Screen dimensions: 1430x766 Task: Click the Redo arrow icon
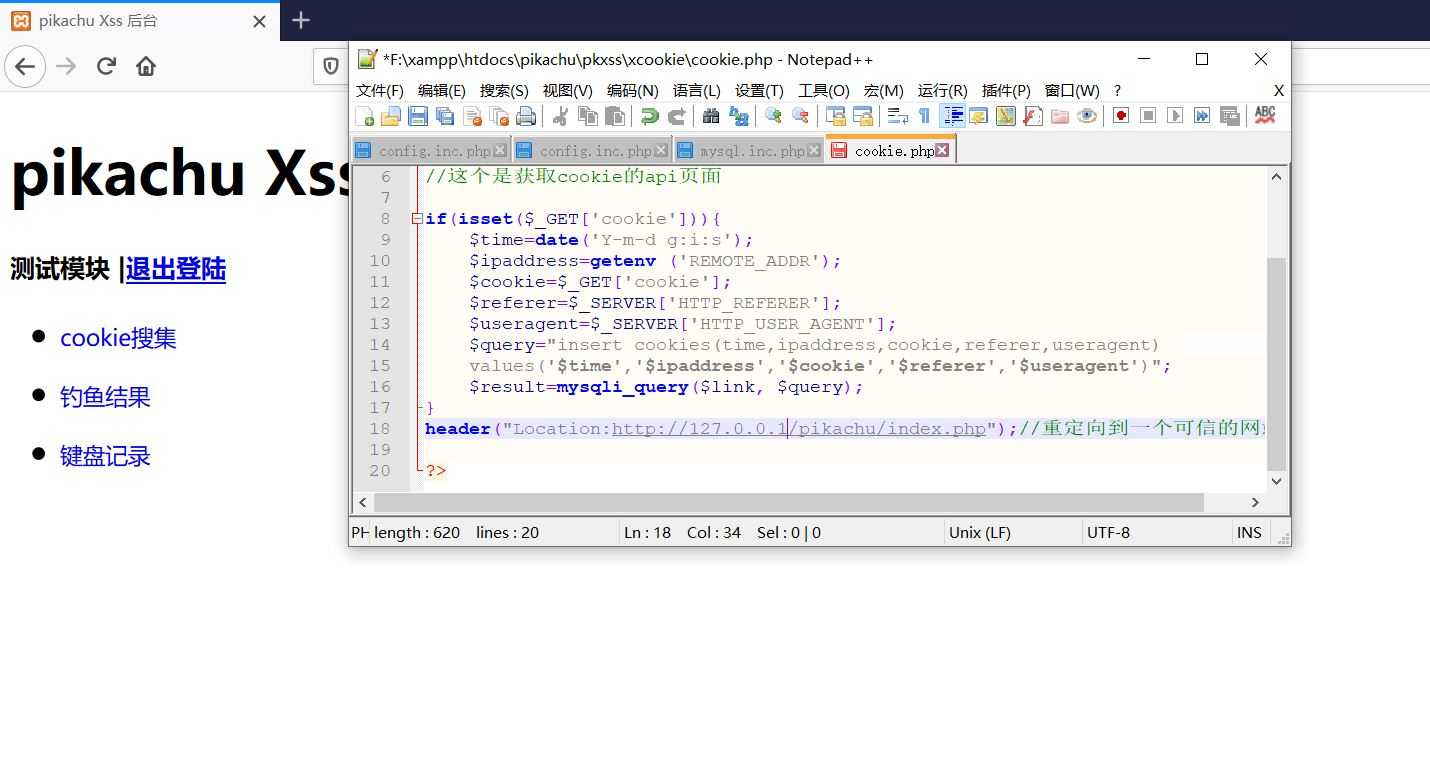(x=676, y=116)
